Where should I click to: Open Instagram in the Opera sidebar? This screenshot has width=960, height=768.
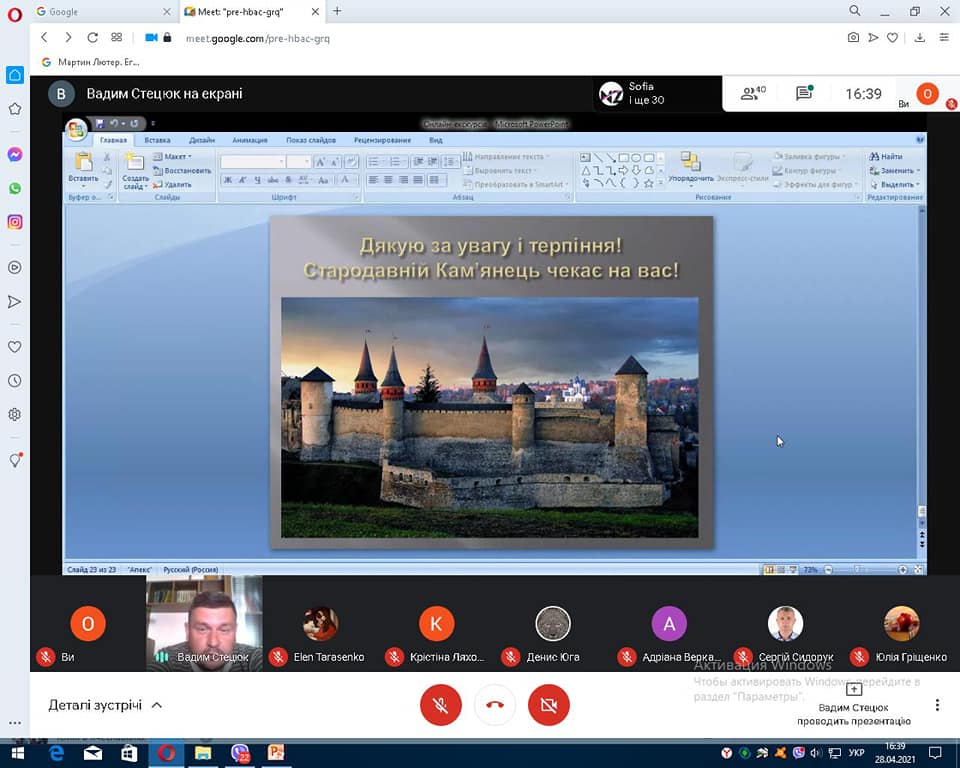tap(15, 222)
